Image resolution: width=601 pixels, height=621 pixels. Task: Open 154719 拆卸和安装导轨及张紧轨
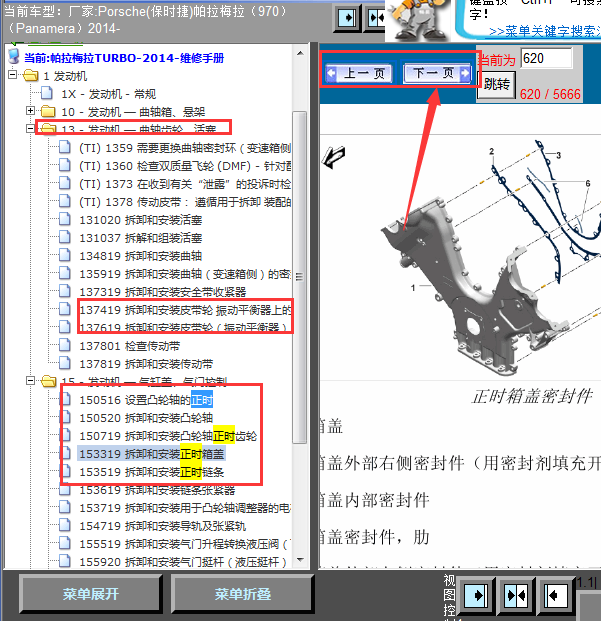[x=163, y=526]
